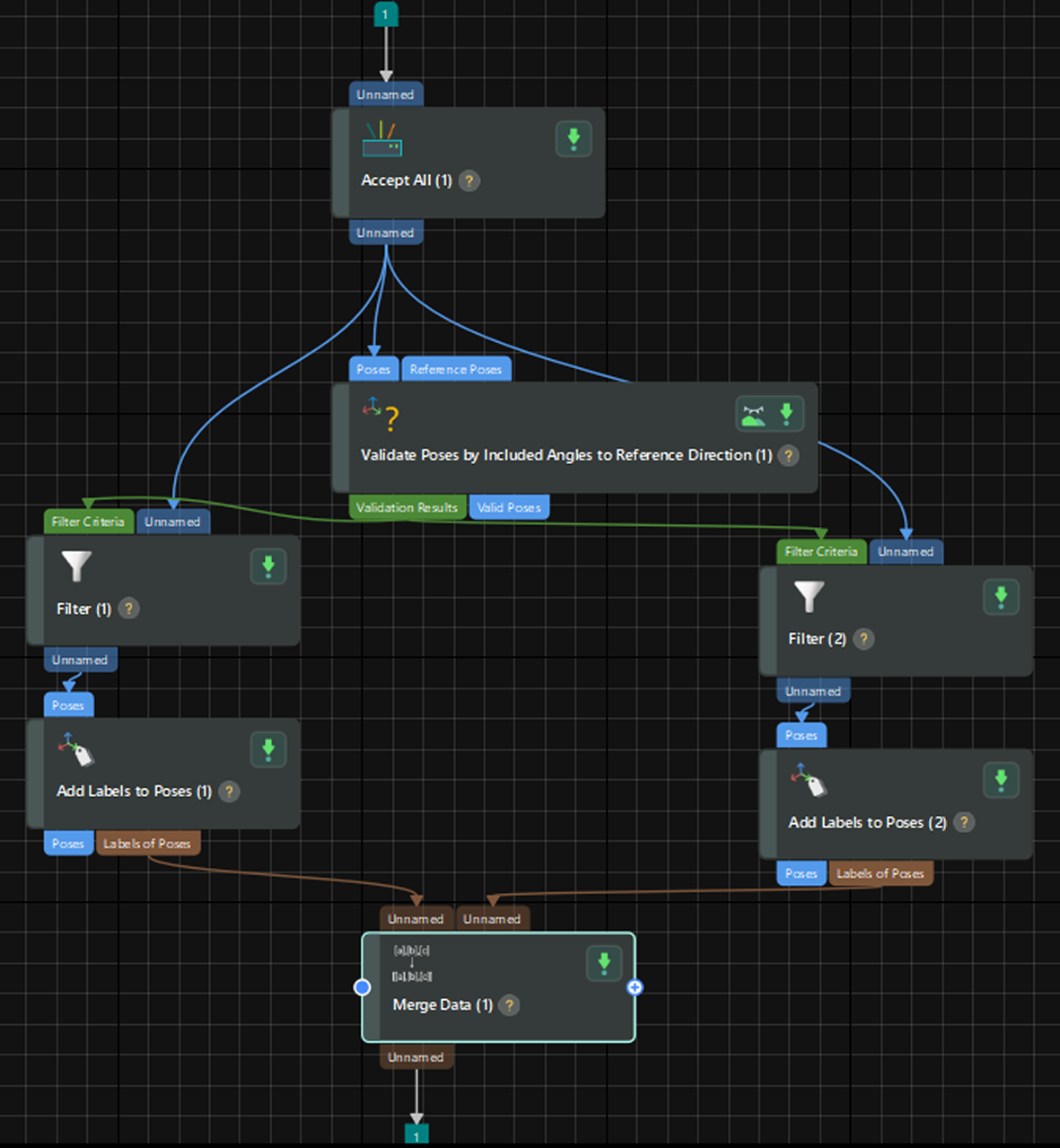
Task: Click Labels of Poses output of Add Labels (2)
Action: pyautogui.click(x=880, y=873)
